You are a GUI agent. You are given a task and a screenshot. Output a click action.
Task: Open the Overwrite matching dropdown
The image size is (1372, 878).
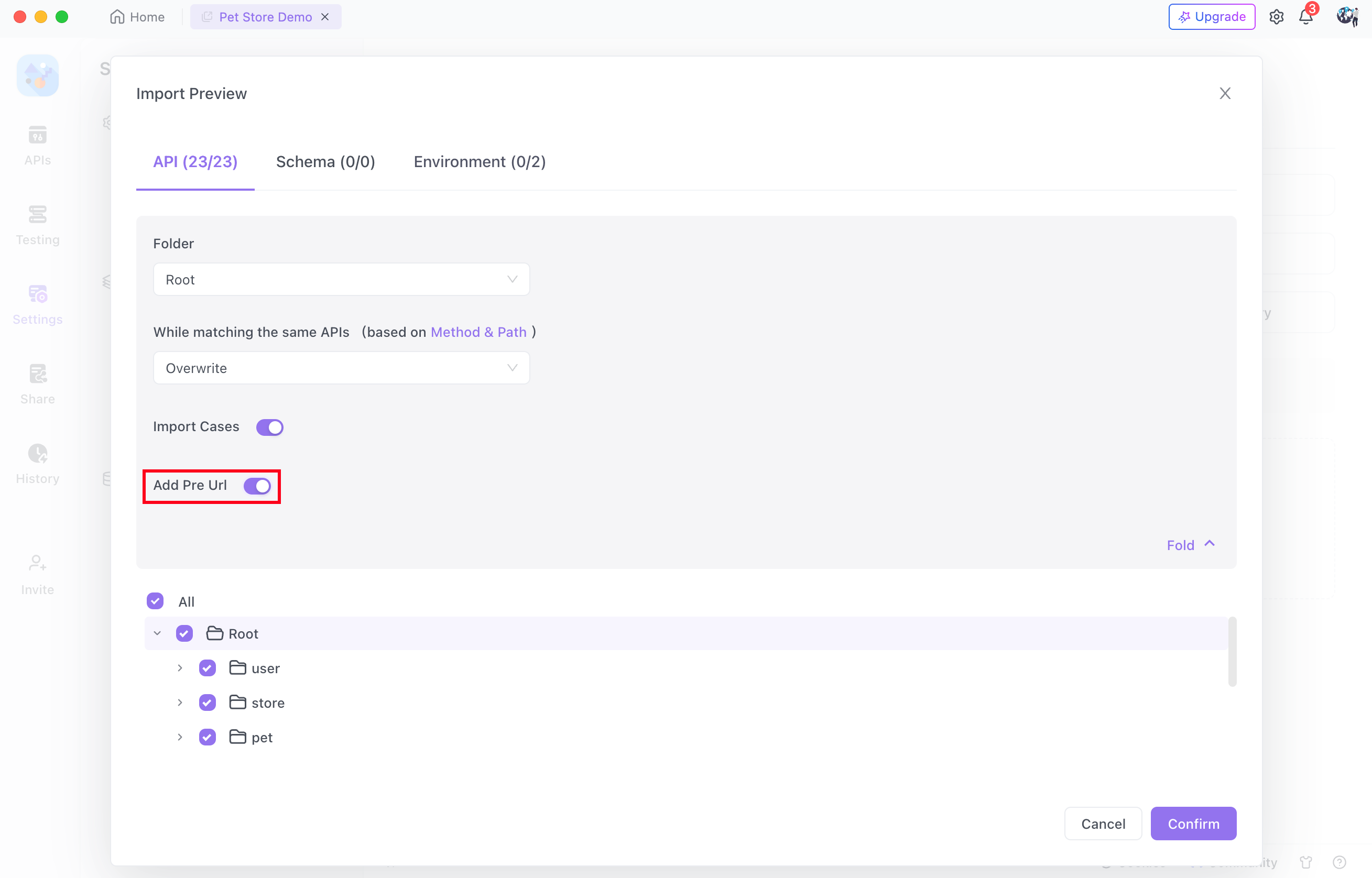[342, 368]
